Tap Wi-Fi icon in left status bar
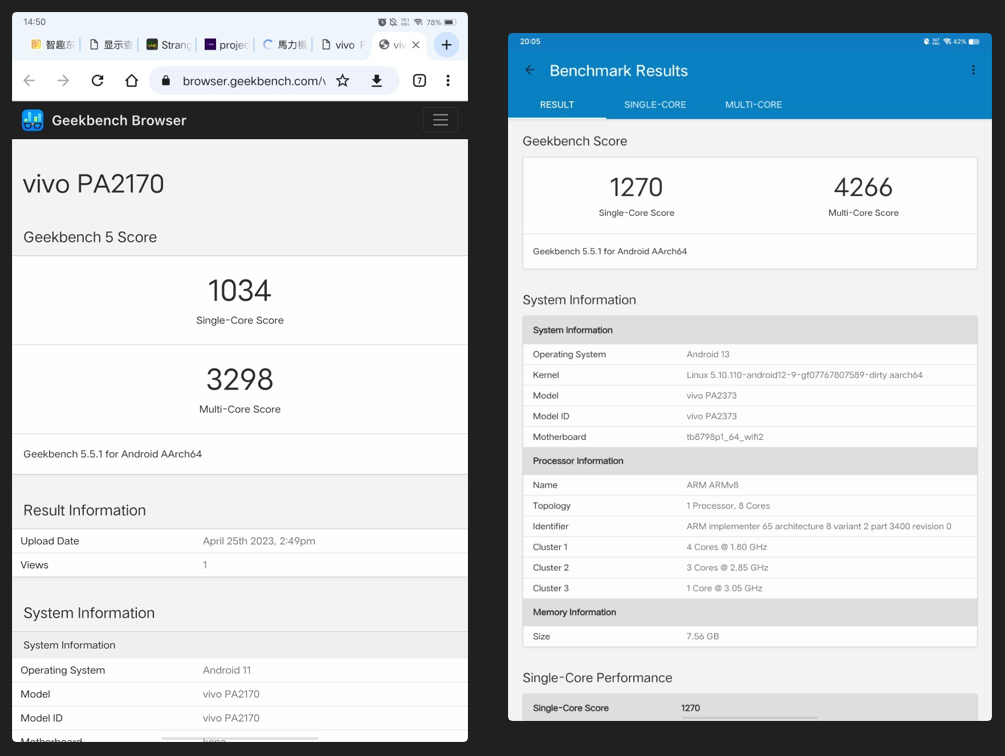Screen dimensions: 1005x756 pyautogui.click(x=418, y=22)
